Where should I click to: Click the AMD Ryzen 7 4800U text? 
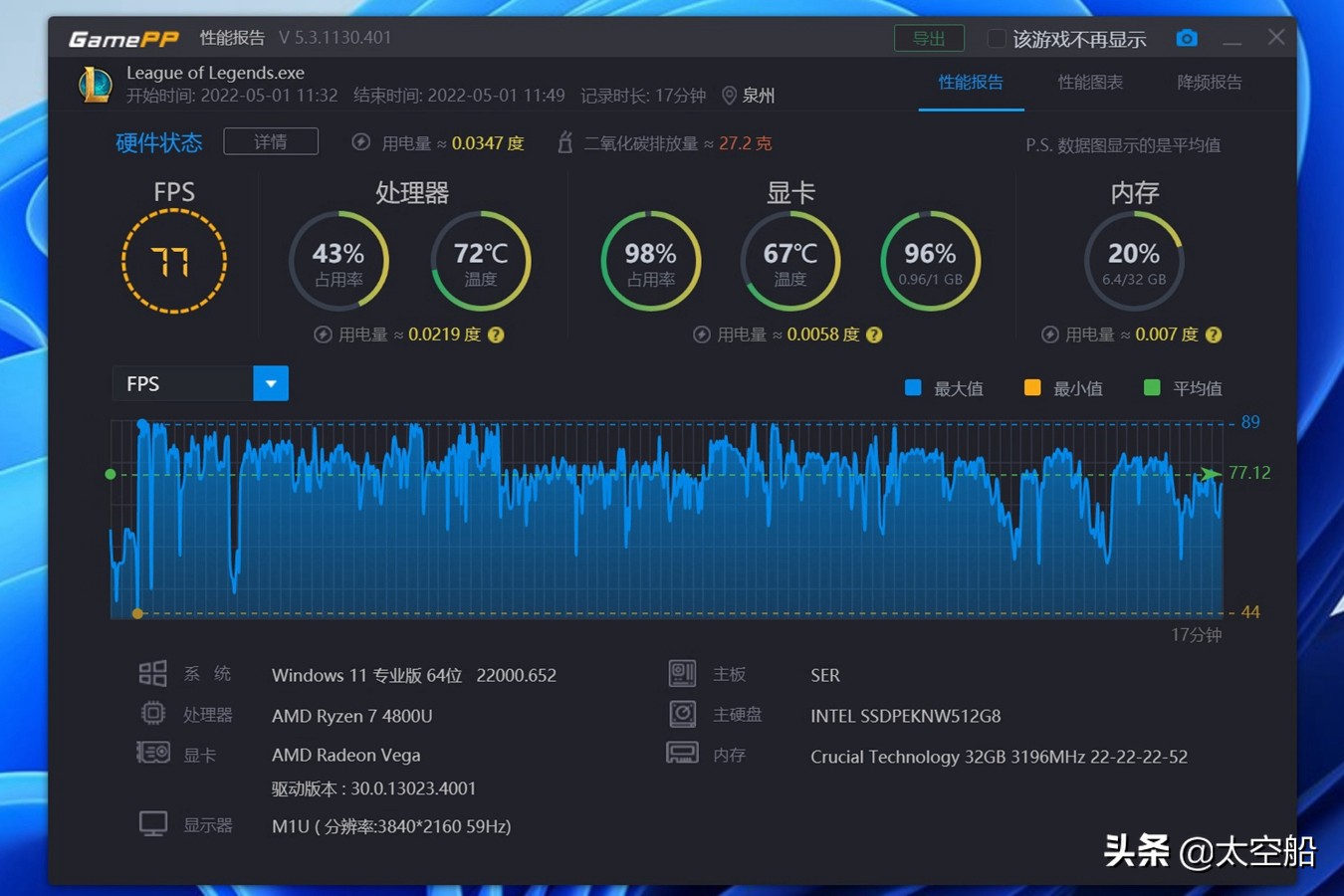tap(351, 716)
